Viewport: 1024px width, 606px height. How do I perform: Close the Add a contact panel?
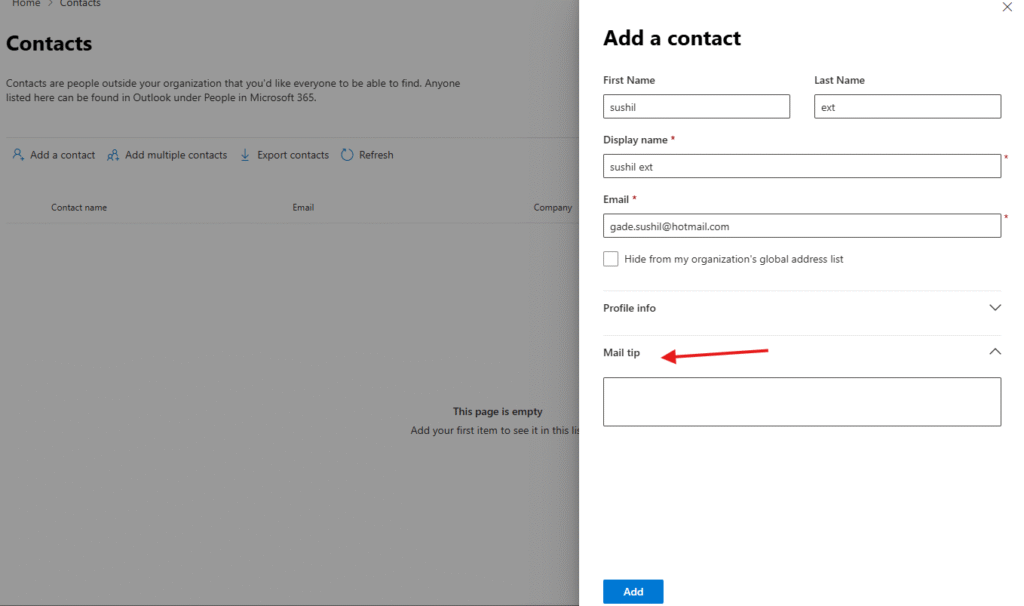pyautogui.click(x=1006, y=7)
